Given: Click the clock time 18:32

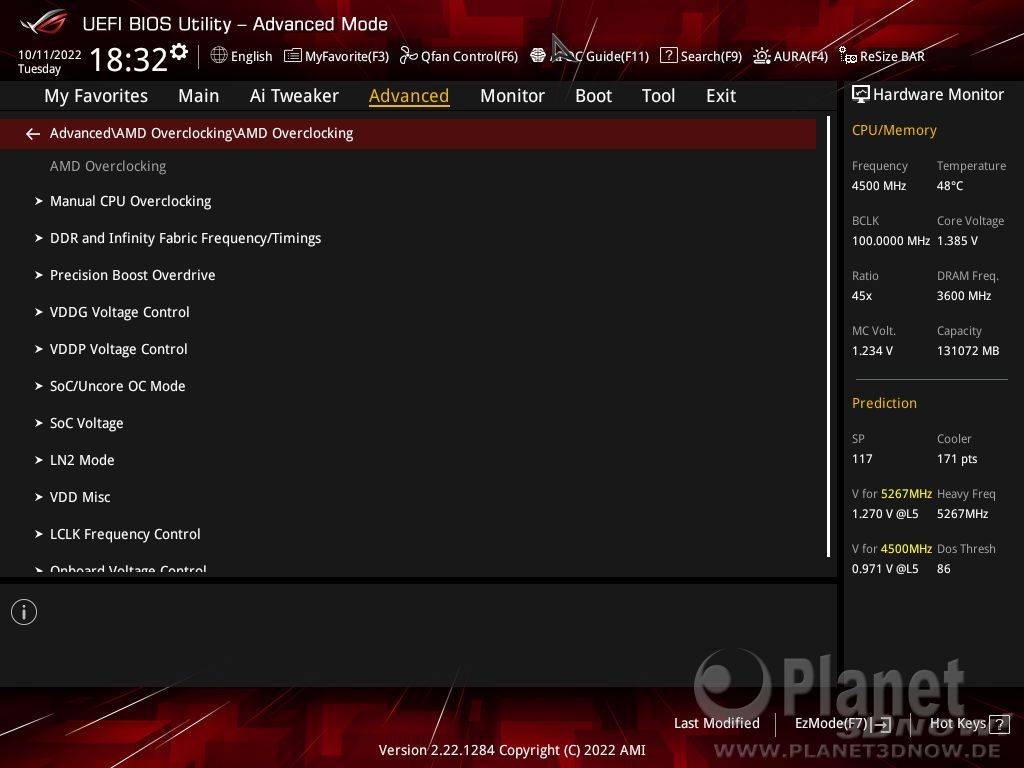Looking at the screenshot, I should click(129, 59).
